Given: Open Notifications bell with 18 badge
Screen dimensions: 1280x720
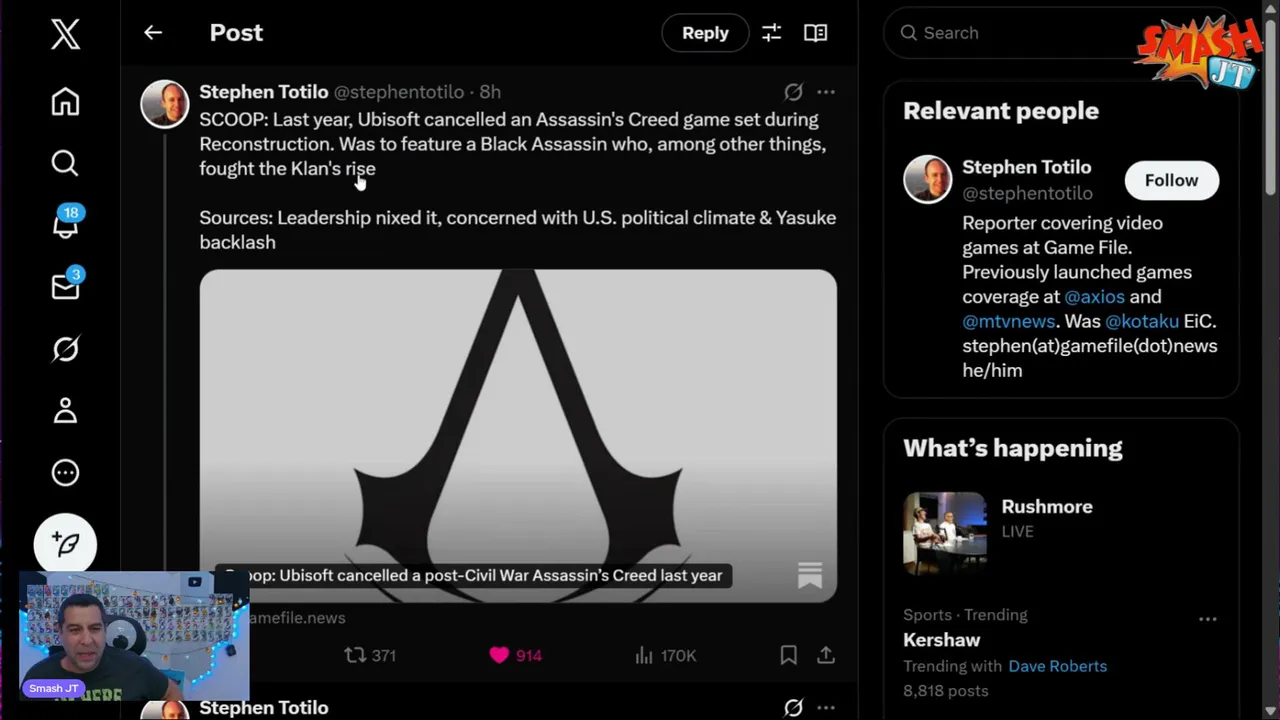Looking at the screenshot, I should [65, 222].
